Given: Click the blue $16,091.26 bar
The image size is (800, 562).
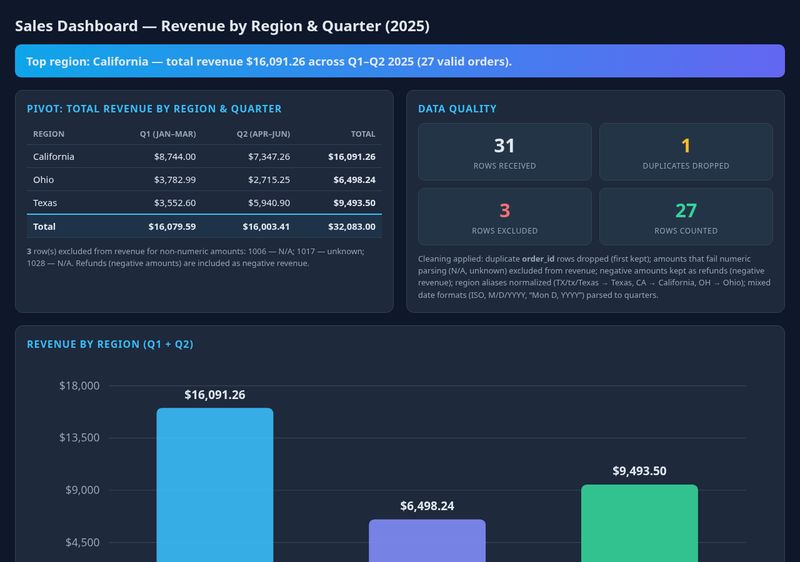Looking at the screenshot, I should pos(215,484).
